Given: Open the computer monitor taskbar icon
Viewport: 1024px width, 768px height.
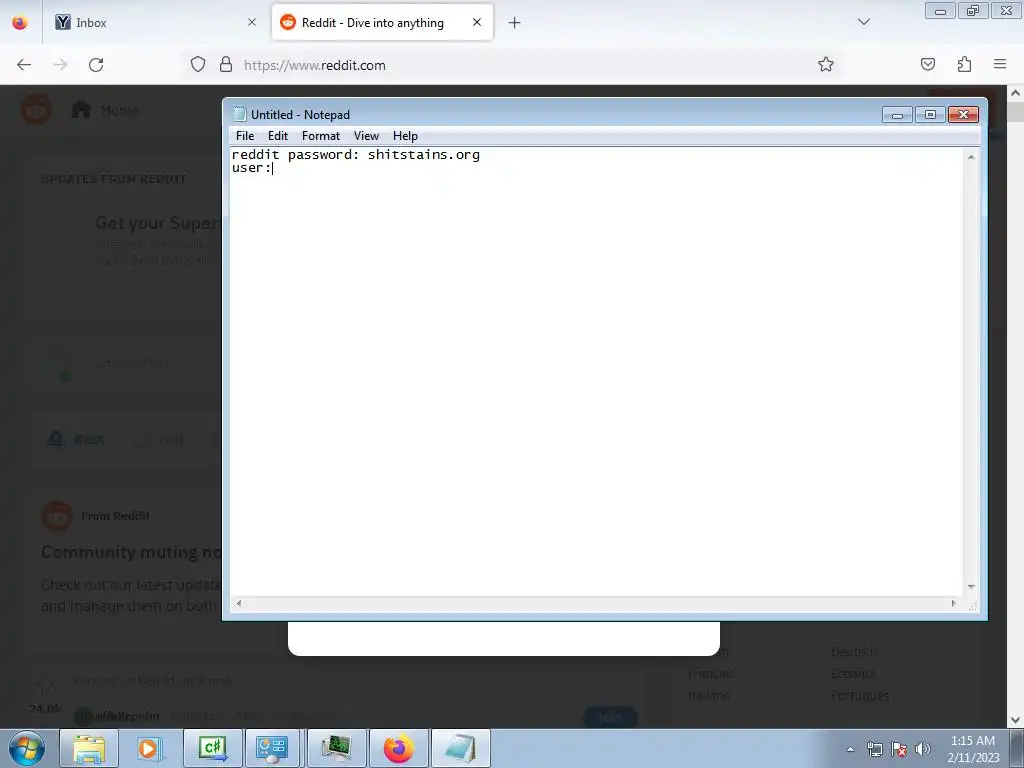Looking at the screenshot, I should point(336,748).
